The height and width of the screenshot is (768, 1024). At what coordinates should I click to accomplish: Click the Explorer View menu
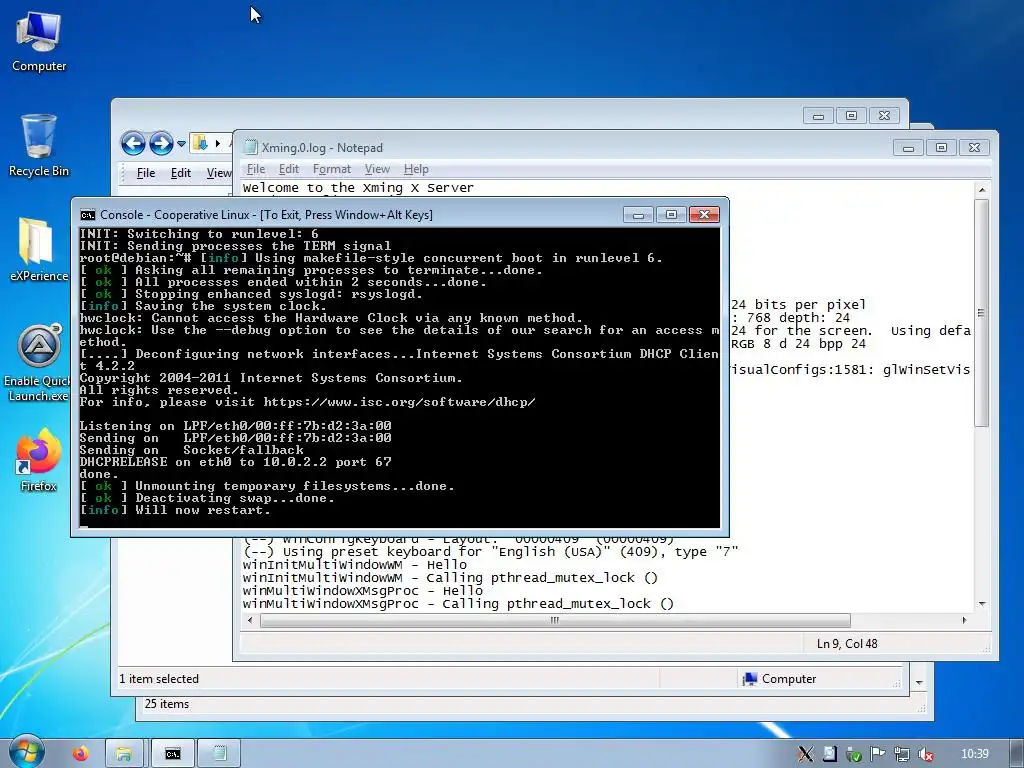[219, 173]
